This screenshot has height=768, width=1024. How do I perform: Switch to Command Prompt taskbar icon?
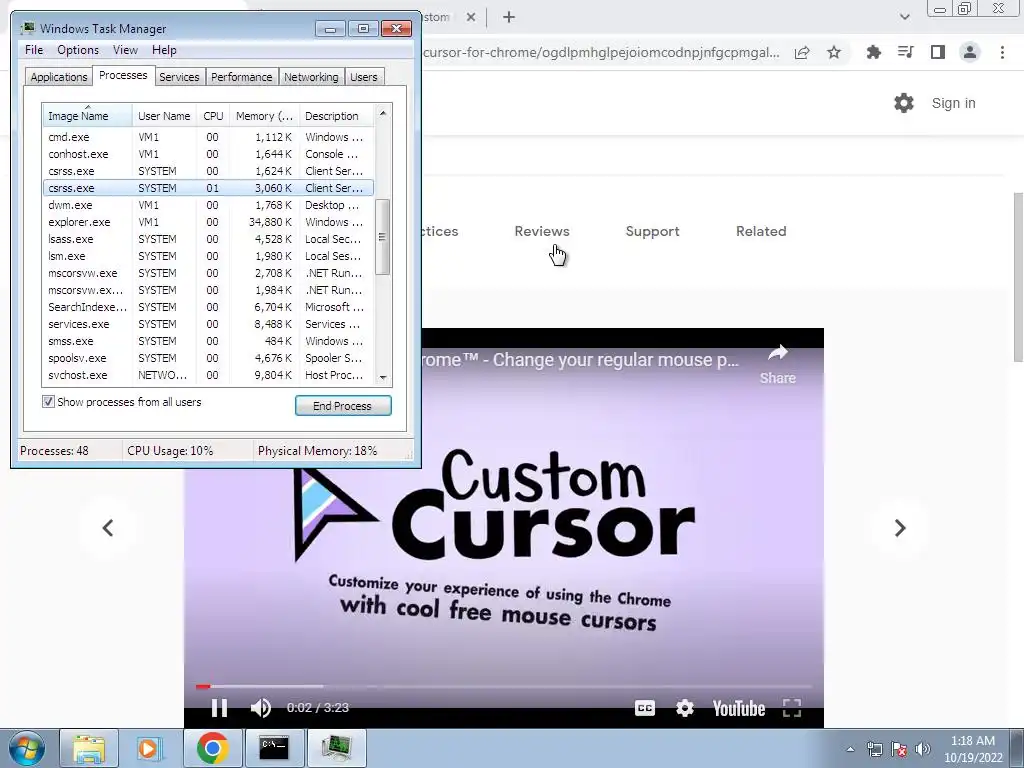coord(274,748)
